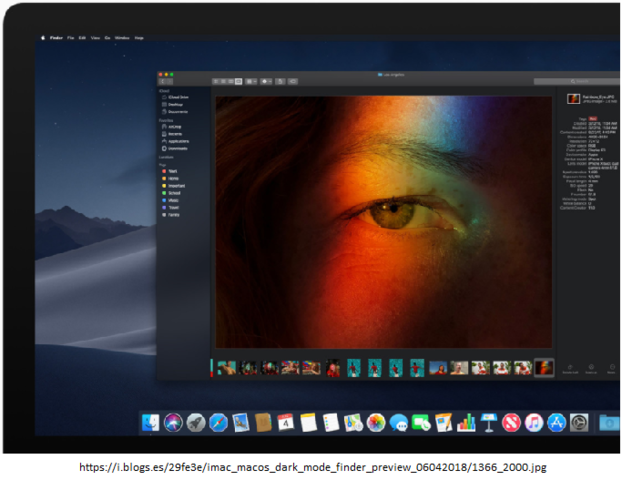Image resolution: width=622 pixels, height=480 pixels.
Task: Open Recents in the sidebar
Action: pos(172,134)
